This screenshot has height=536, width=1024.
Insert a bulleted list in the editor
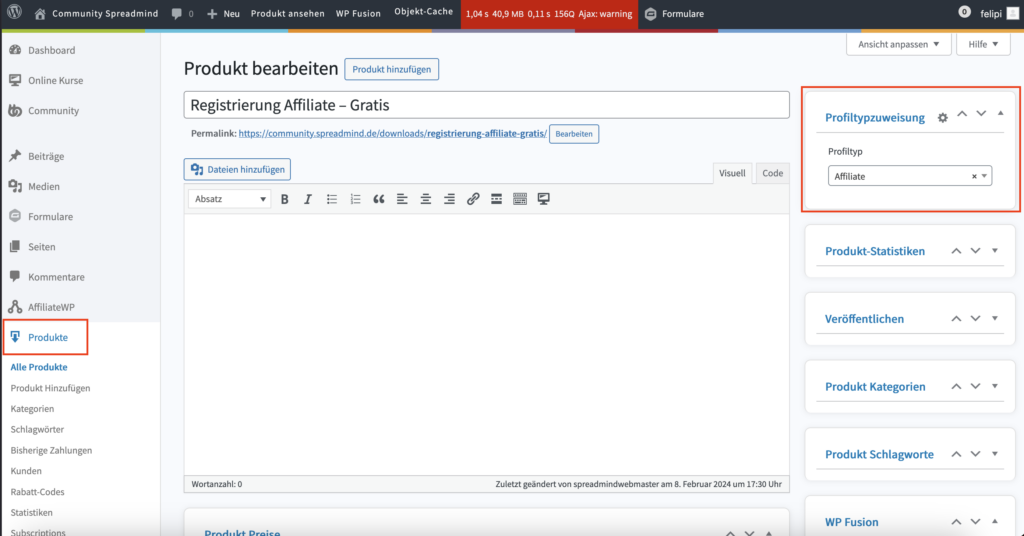[x=332, y=199]
